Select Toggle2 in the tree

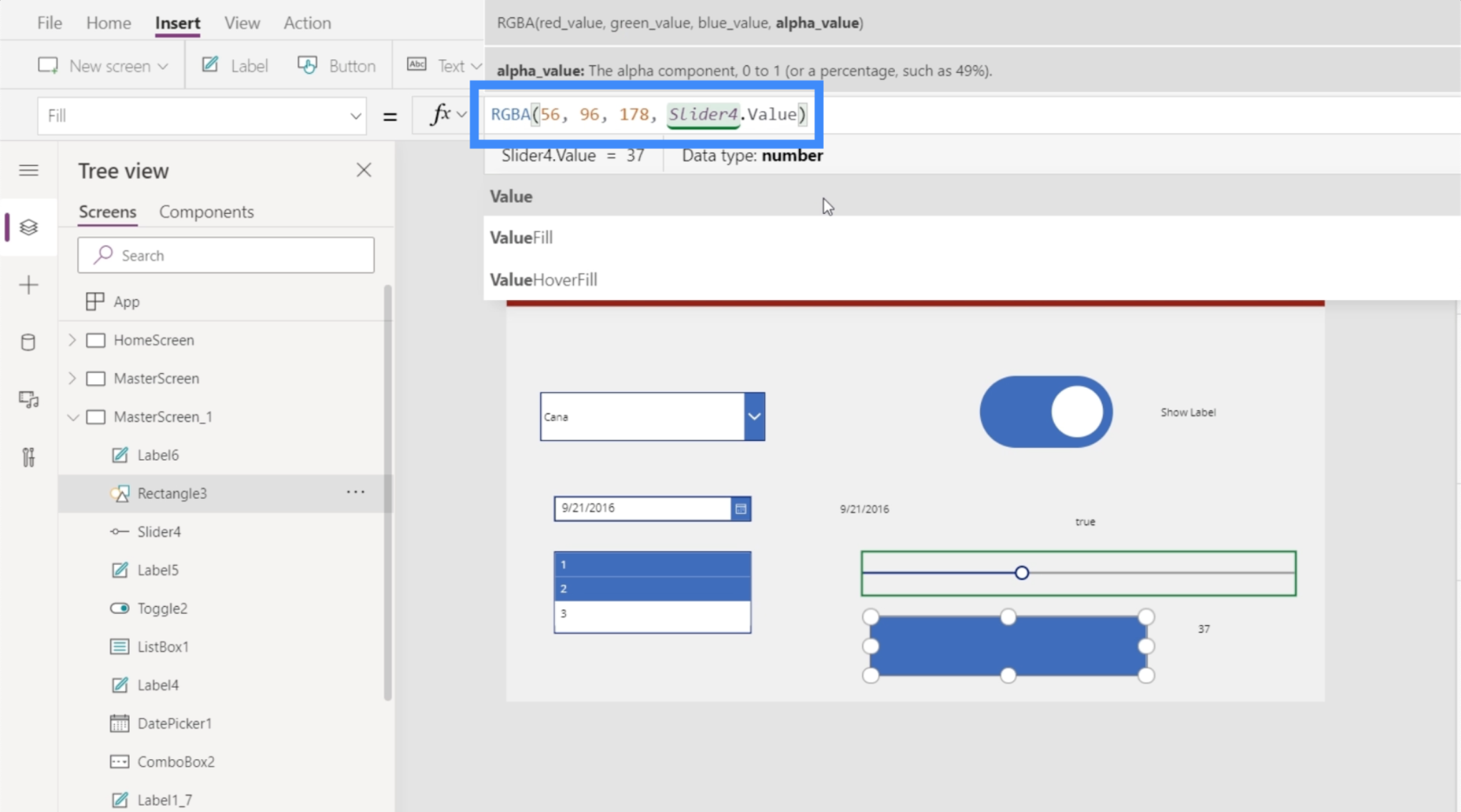163,609
